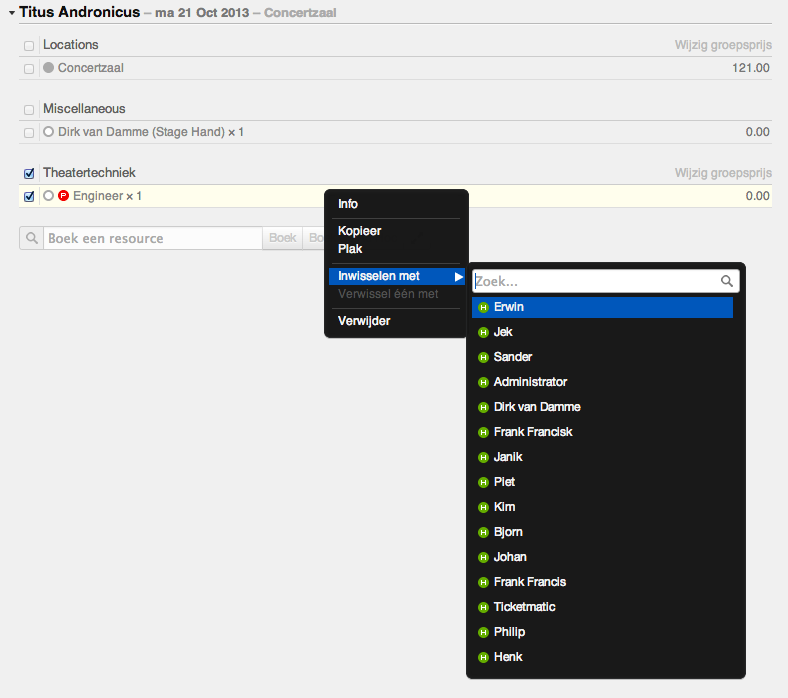The image size is (788, 698).
Task: Click the gray circle icon beside Concertzaal
Action: coord(48,68)
